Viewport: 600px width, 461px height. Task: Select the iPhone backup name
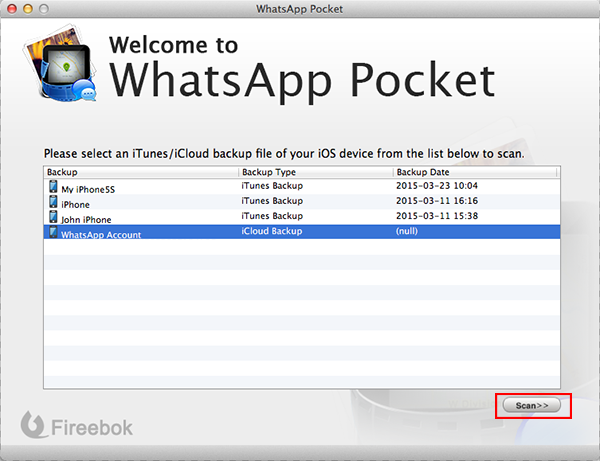75,205
